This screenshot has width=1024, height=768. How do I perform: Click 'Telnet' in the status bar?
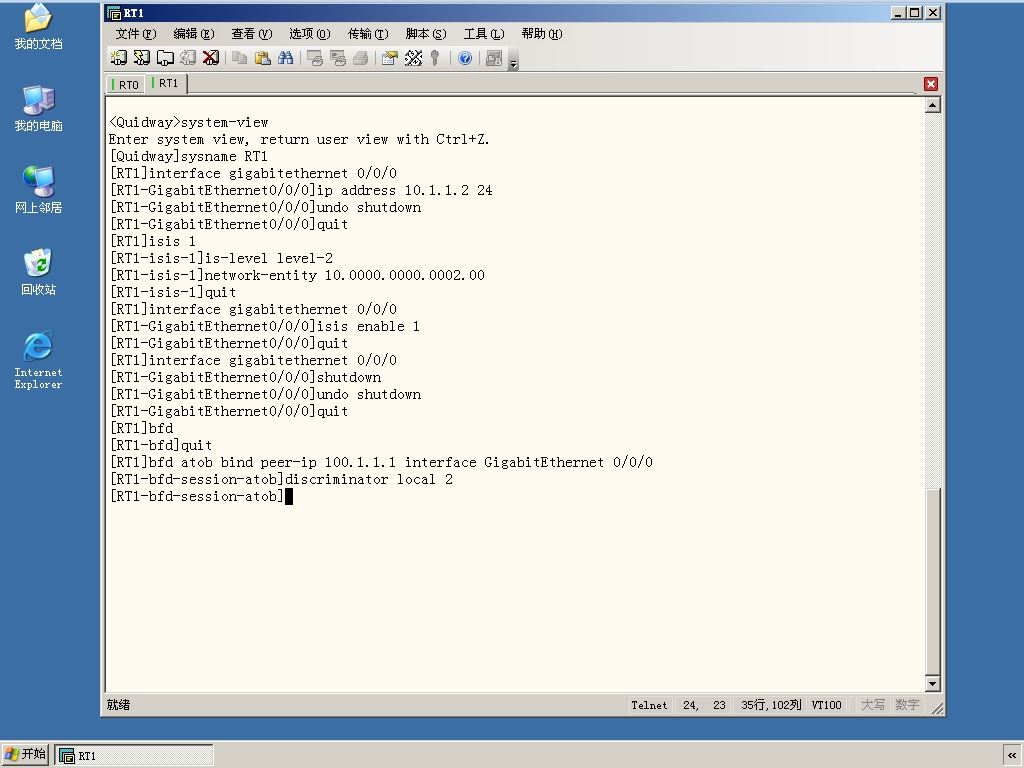[649, 705]
